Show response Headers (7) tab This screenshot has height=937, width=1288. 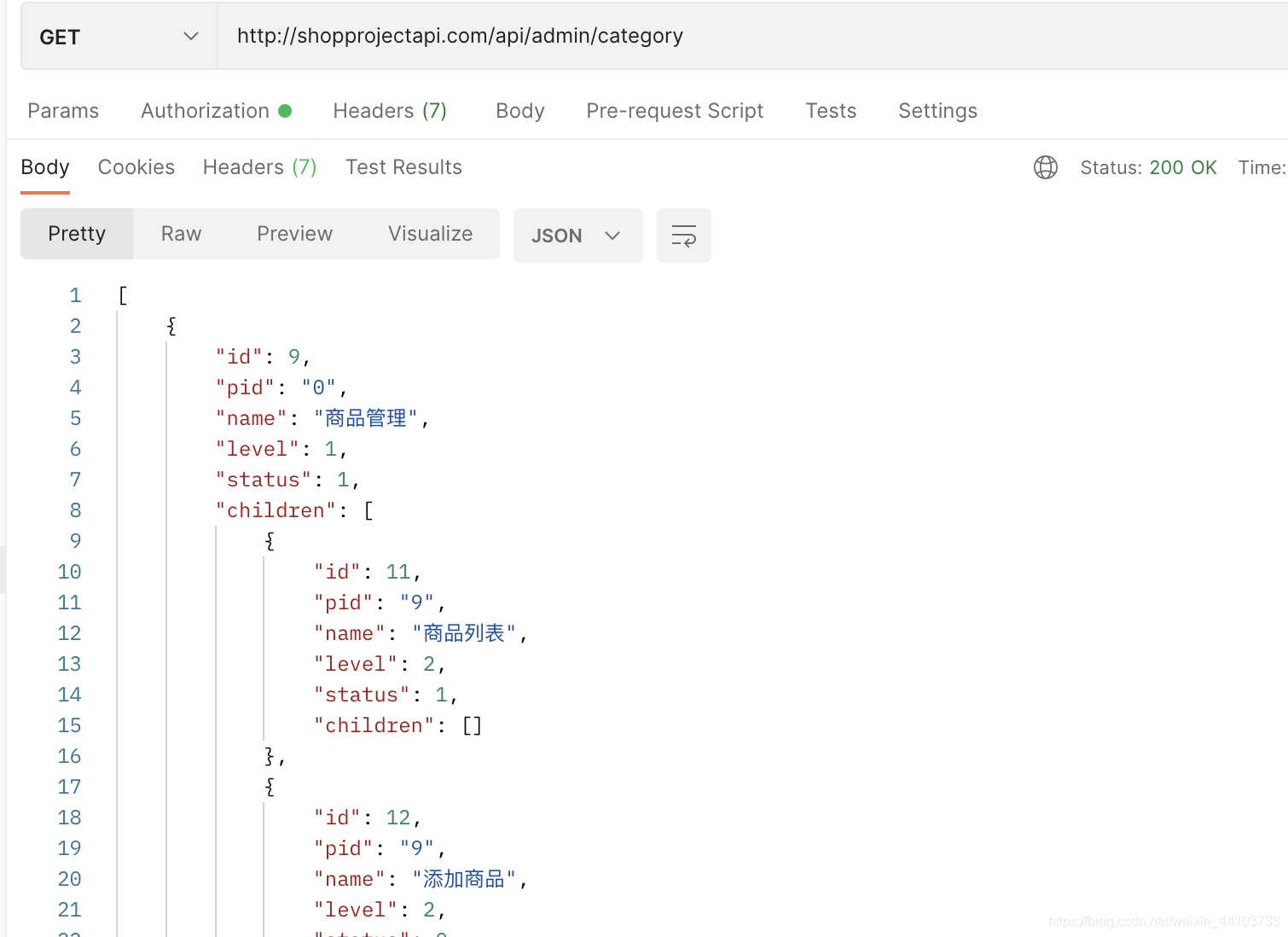click(x=259, y=167)
